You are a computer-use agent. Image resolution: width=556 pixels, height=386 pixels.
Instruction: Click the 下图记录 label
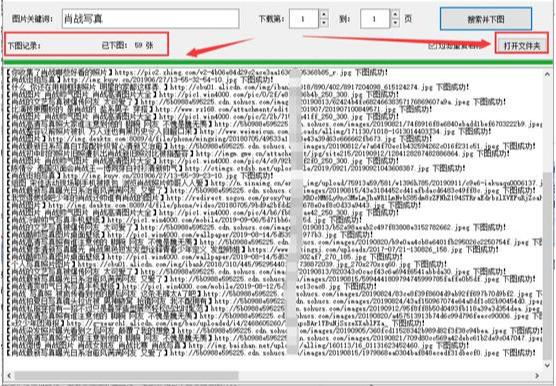pyautogui.click(x=24, y=46)
